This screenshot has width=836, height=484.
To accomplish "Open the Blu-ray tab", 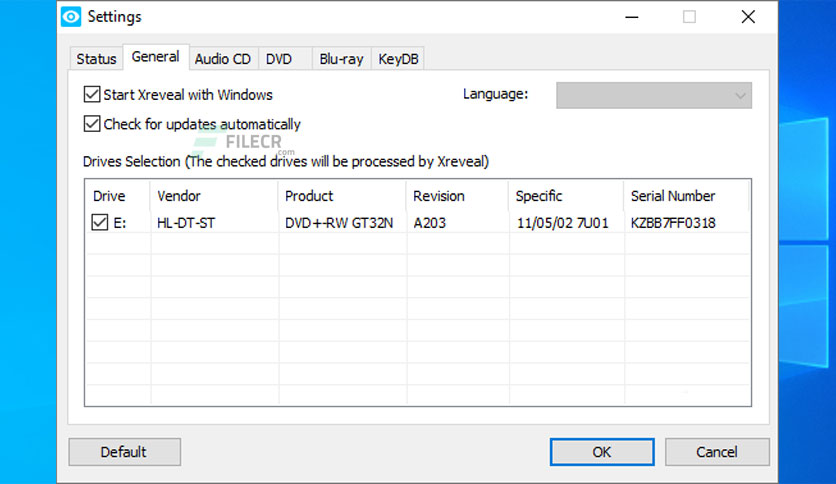I will 341,59.
